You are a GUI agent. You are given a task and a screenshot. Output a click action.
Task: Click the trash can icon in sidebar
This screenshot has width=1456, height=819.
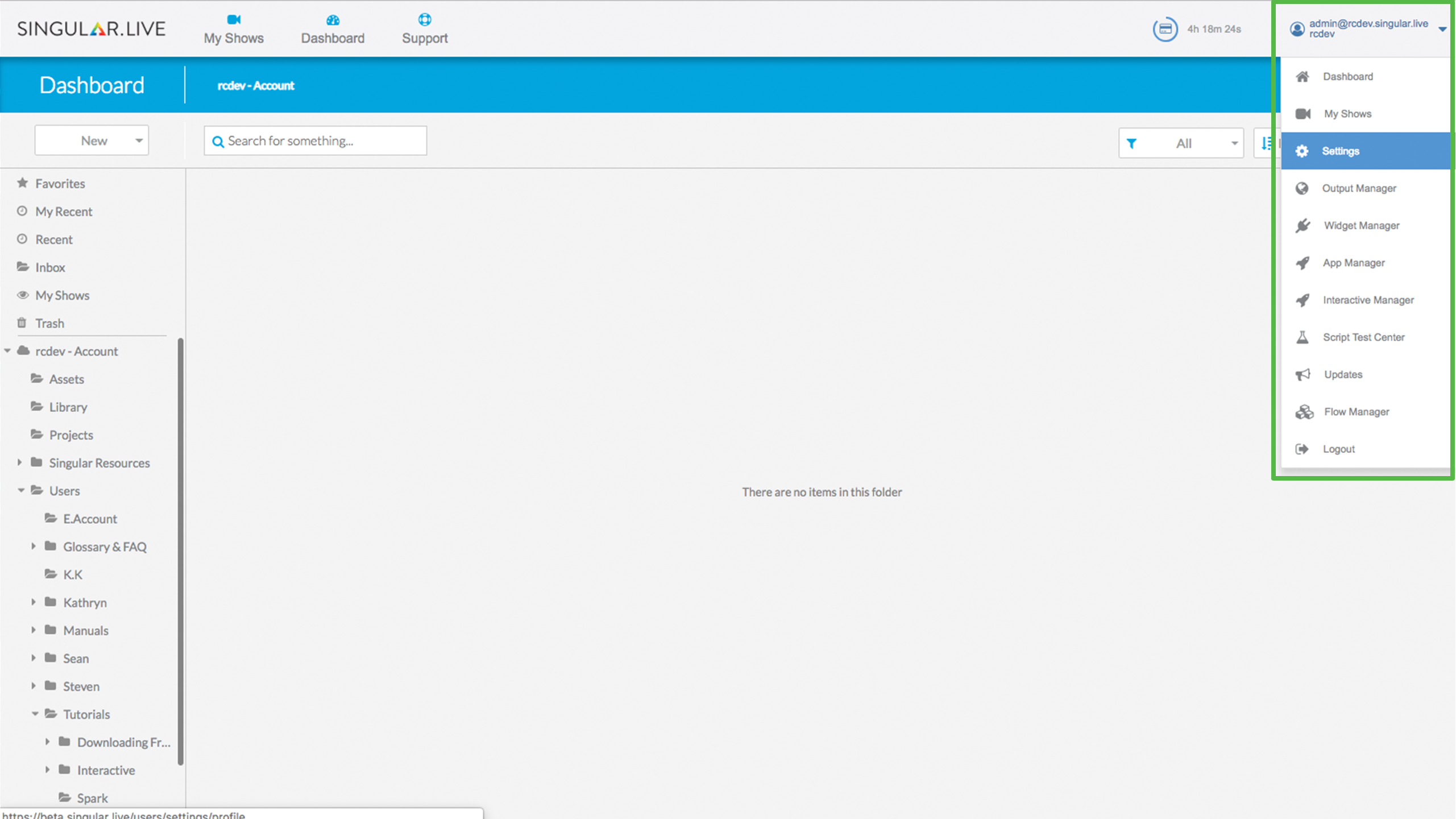22,322
